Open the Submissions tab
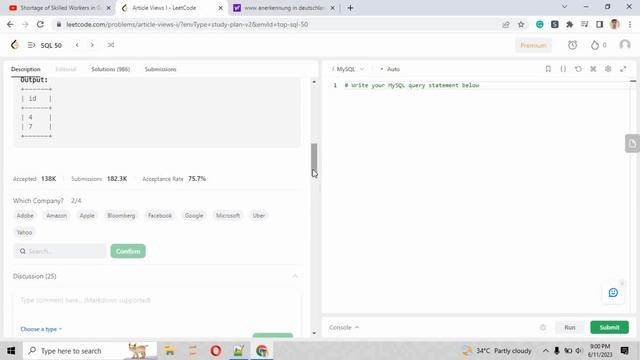640x360 pixels. pyautogui.click(x=160, y=69)
